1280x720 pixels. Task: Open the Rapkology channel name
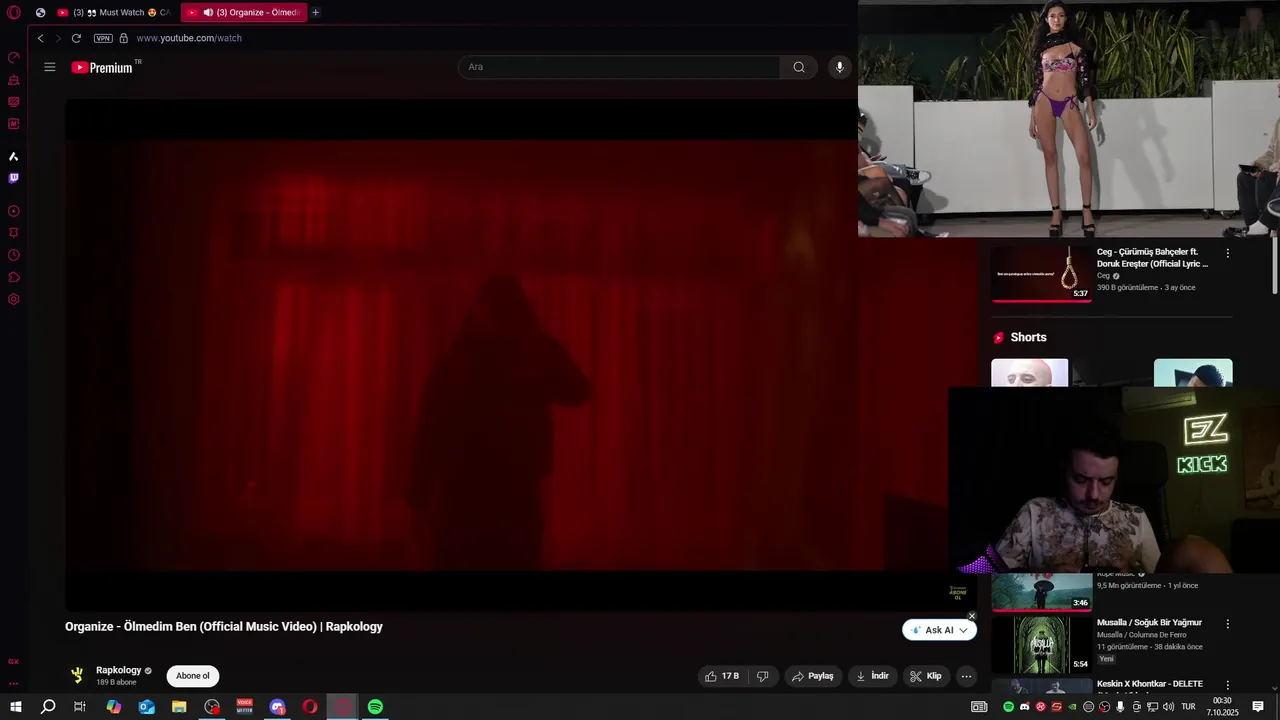(118, 670)
